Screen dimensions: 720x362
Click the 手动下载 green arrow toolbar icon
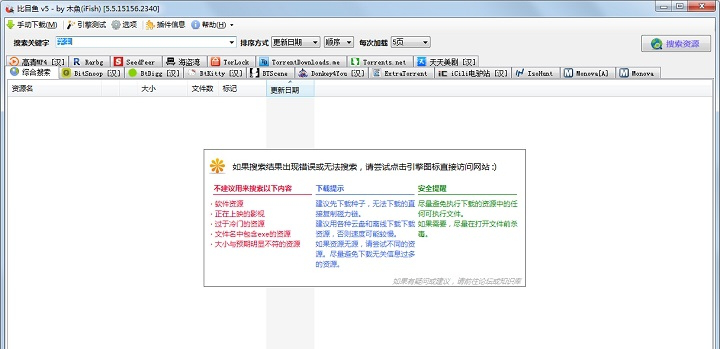(x=11, y=24)
